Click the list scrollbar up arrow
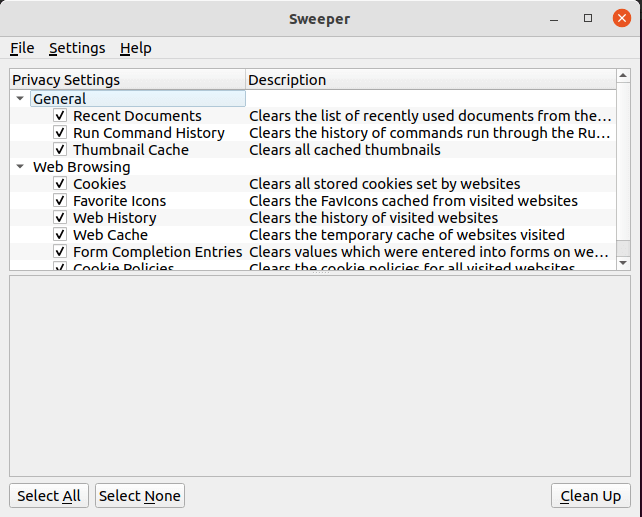The width and height of the screenshot is (642, 517). click(x=623, y=75)
